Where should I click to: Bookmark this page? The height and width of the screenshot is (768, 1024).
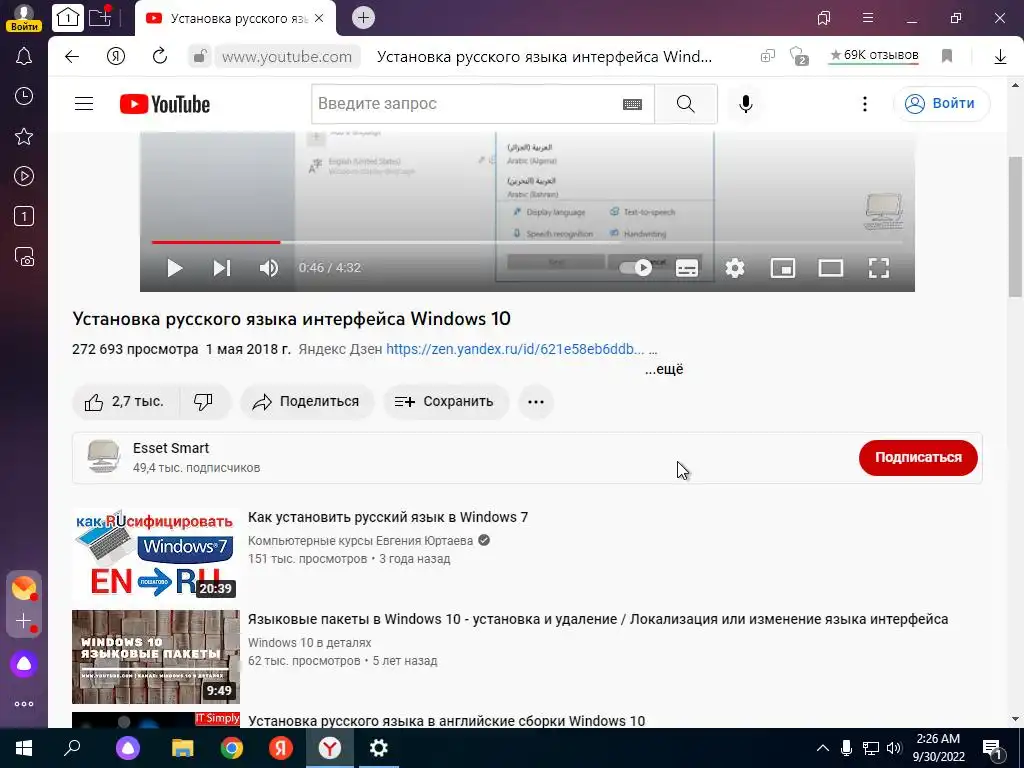[x=947, y=57]
